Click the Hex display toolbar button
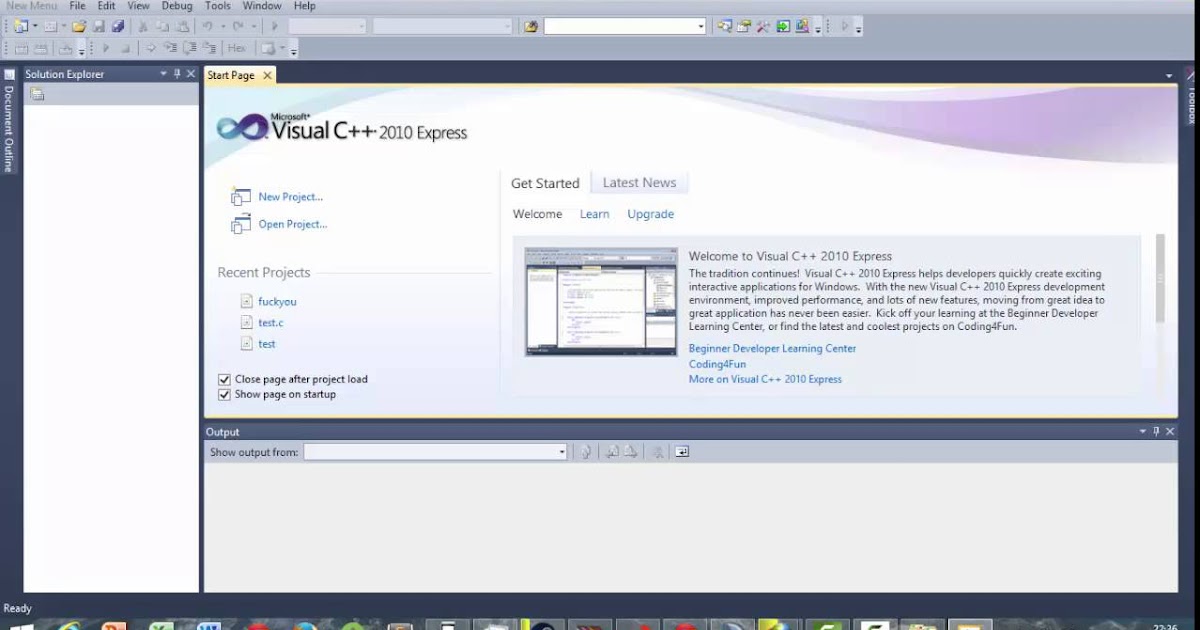 pos(237,48)
